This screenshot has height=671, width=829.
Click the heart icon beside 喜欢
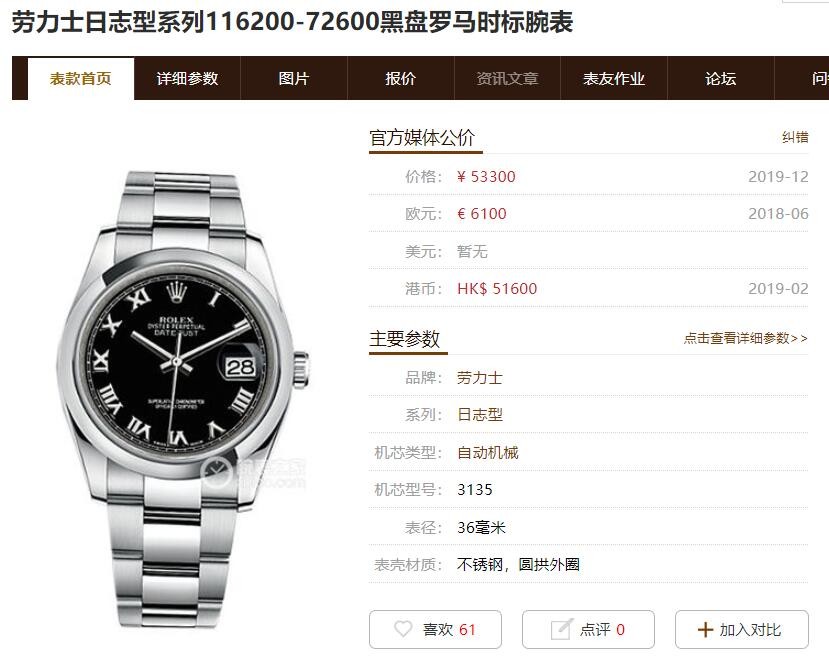click(403, 629)
